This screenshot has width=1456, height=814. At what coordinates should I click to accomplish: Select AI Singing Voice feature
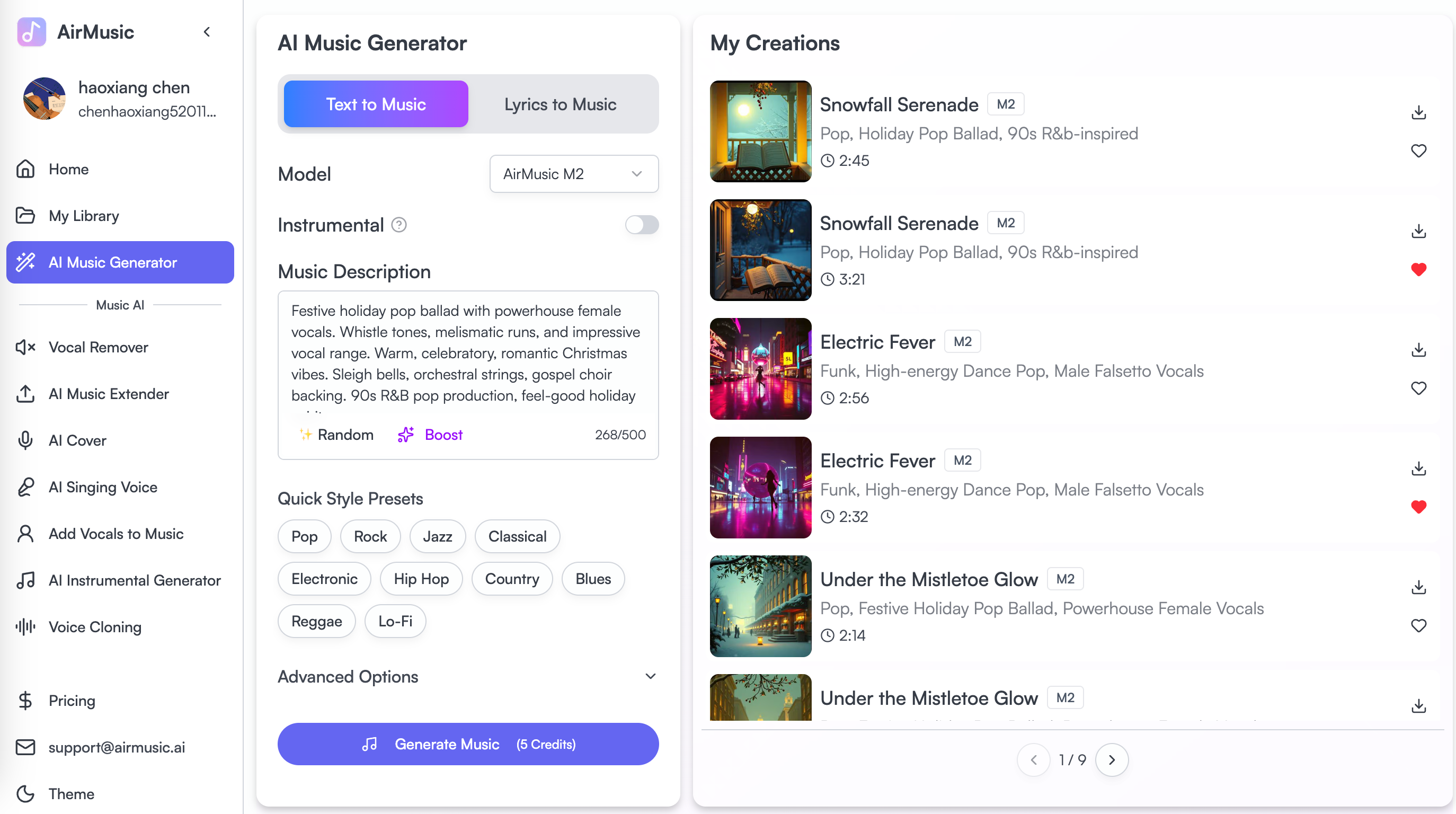point(103,486)
